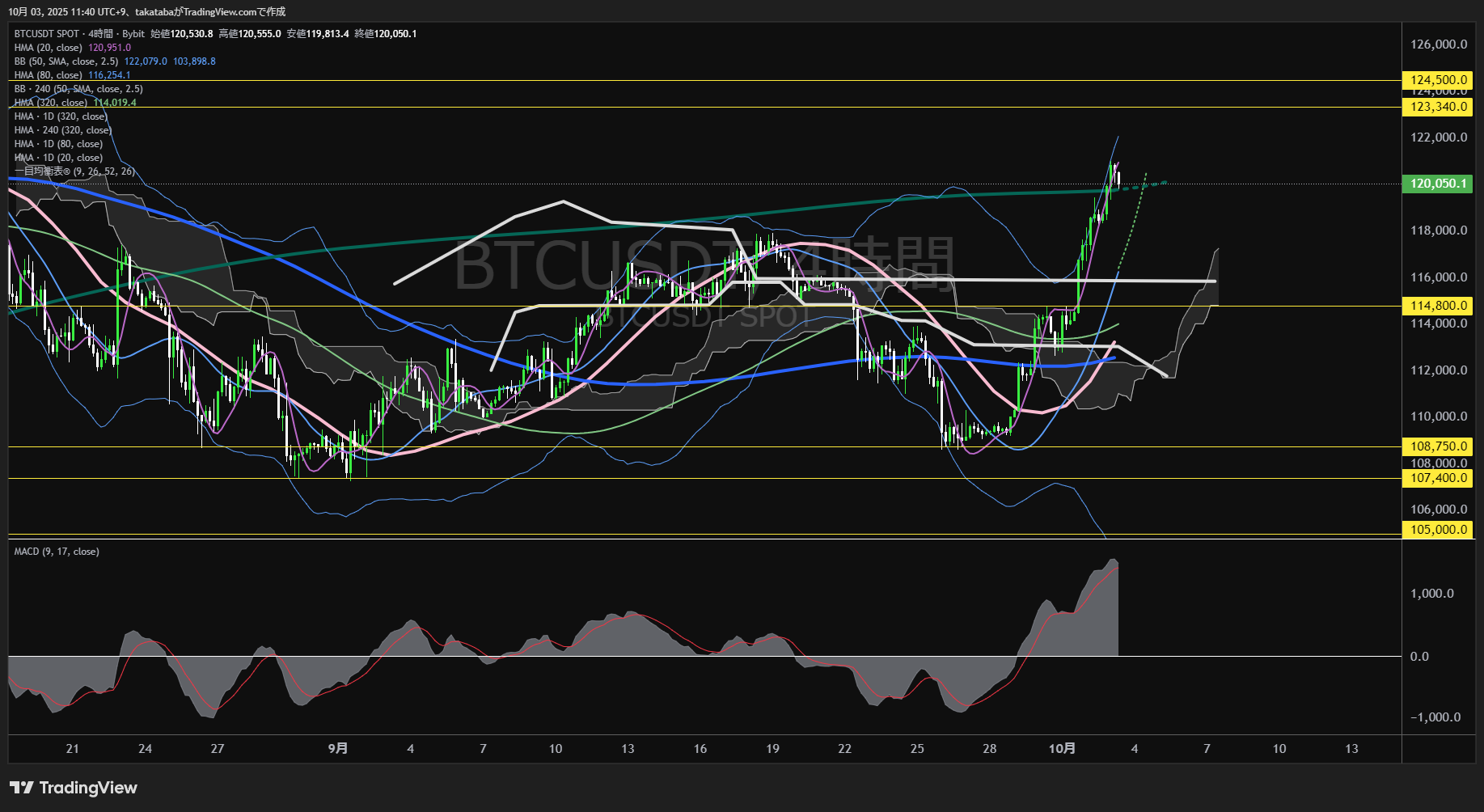The width and height of the screenshot is (1484, 812).
Task: Click the 114,800.0 horizontal line price tag
Action: (1438, 306)
